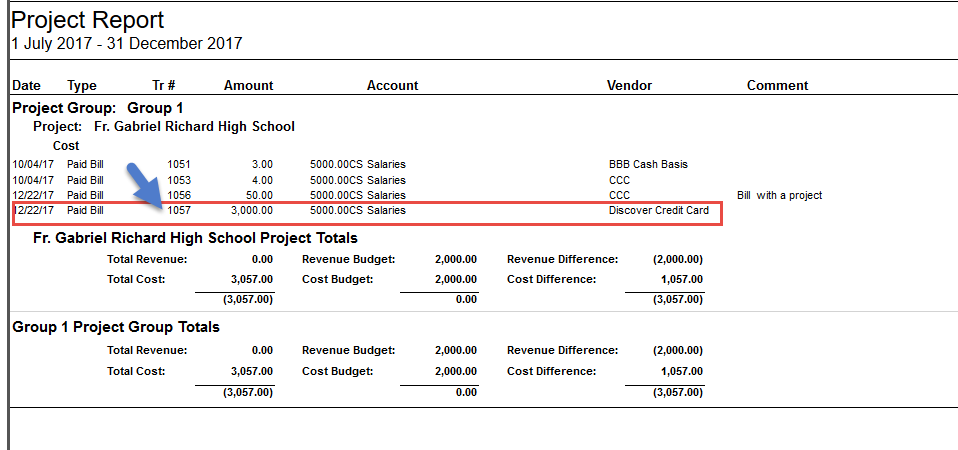This screenshot has width=958, height=450.
Task: Click the 50.00 amount in row 1056
Action: 261,195
